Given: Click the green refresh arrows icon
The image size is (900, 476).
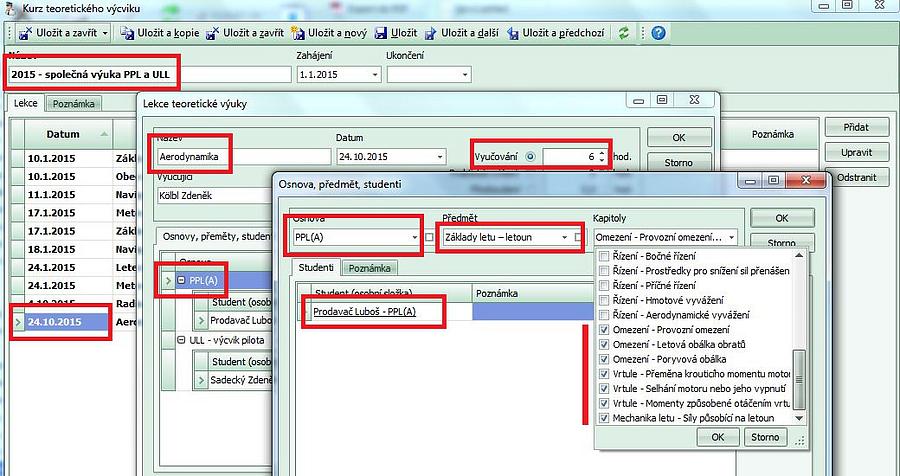Looking at the screenshot, I should [x=624, y=33].
